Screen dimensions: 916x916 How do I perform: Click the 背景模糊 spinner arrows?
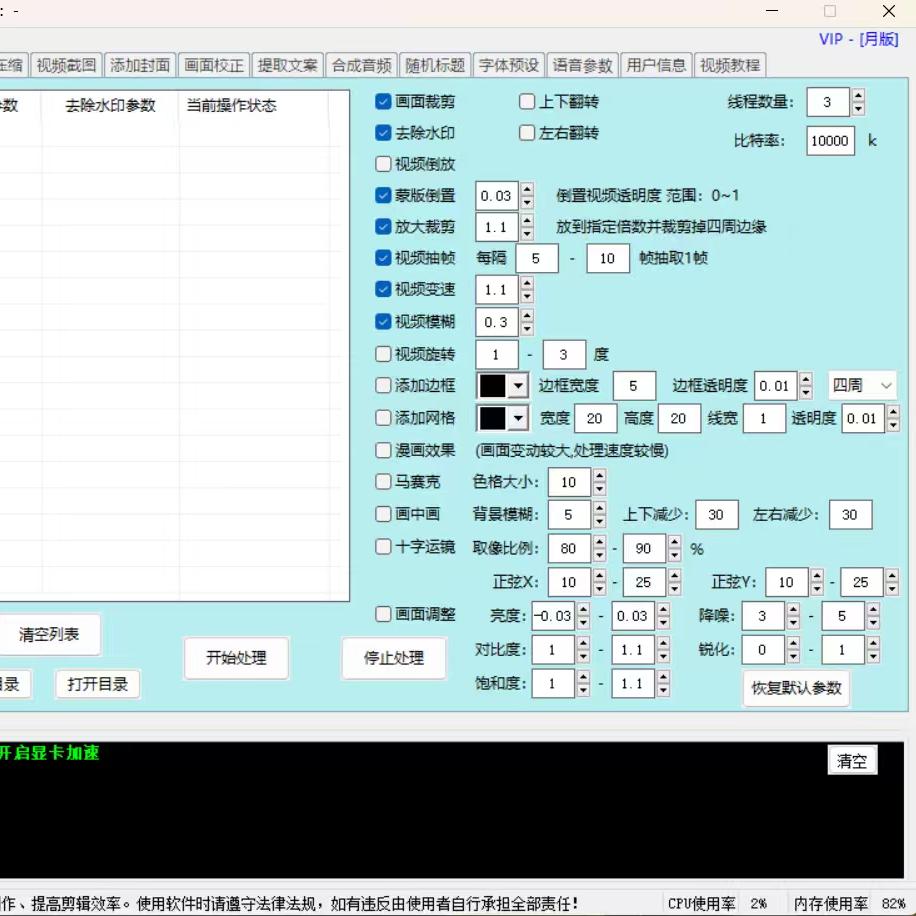click(x=599, y=514)
